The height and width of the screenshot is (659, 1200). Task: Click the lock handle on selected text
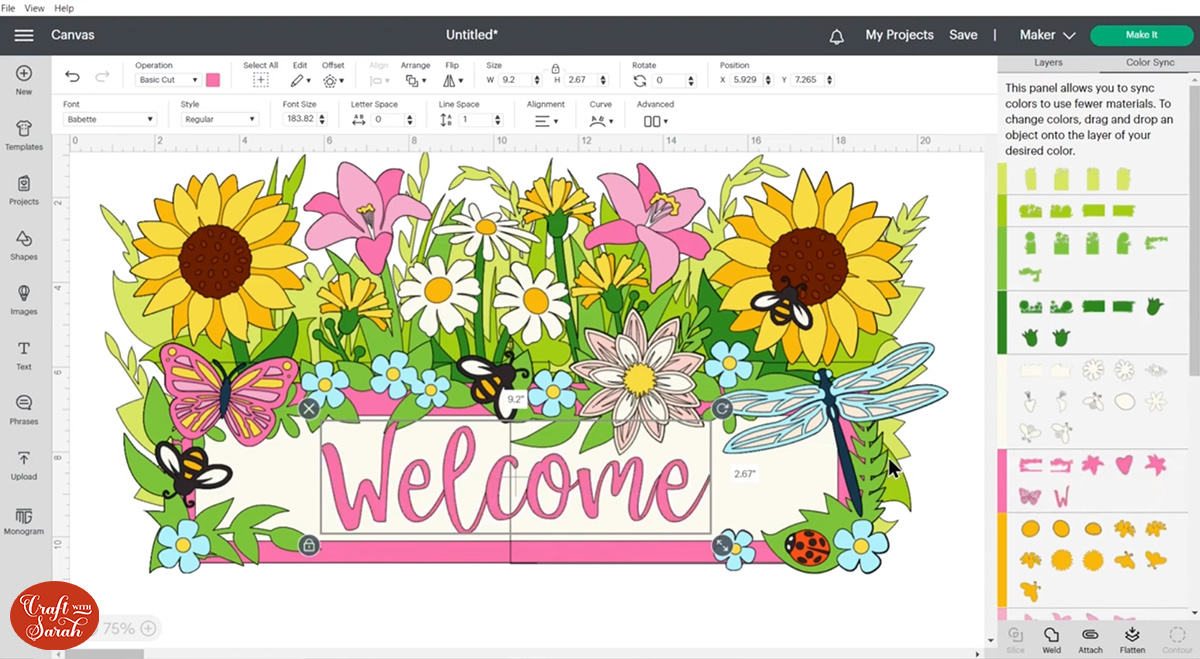coord(309,545)
